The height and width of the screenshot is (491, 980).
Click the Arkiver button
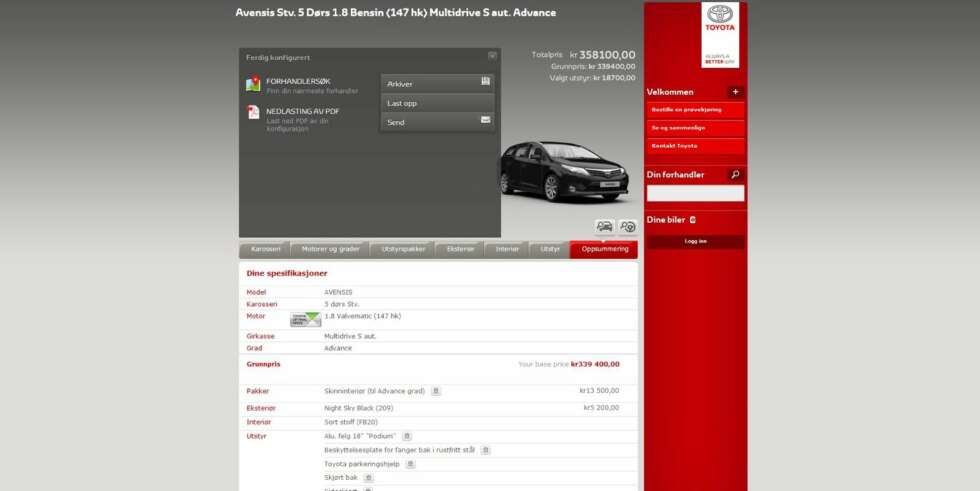(x=438, y=84)
